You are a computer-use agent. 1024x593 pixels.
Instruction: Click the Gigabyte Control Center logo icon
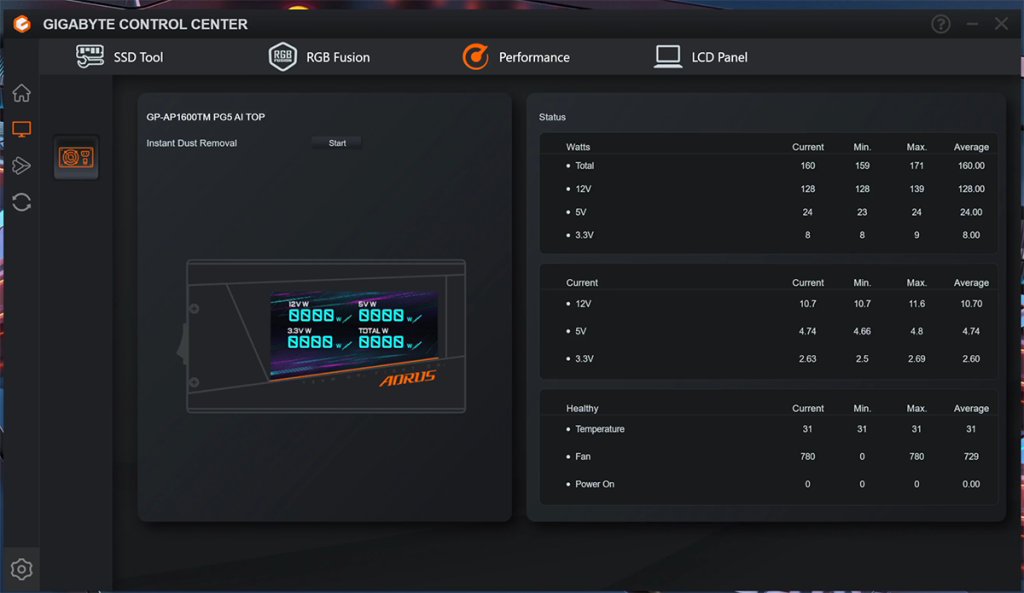tap(22, 24)
